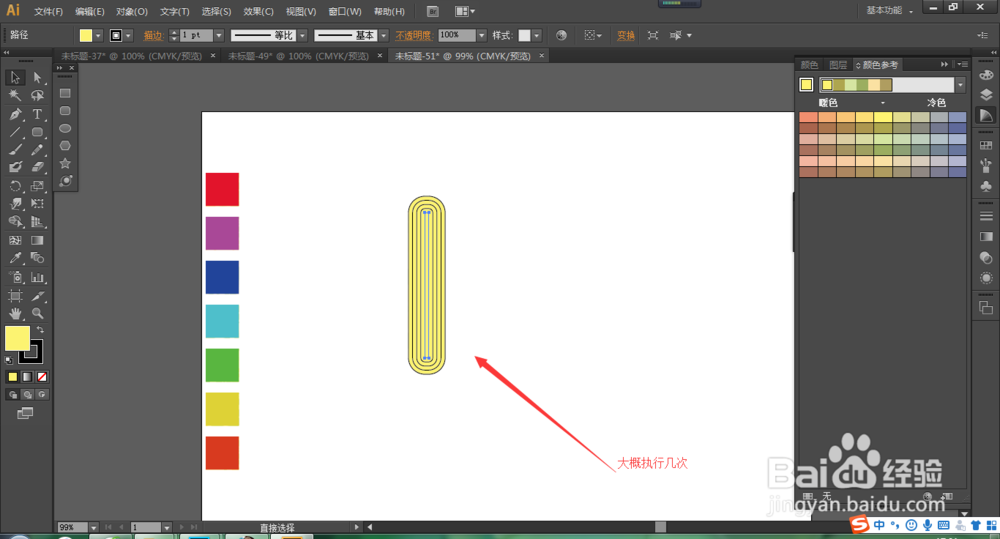Select the Scale tool

click(37, 186)
